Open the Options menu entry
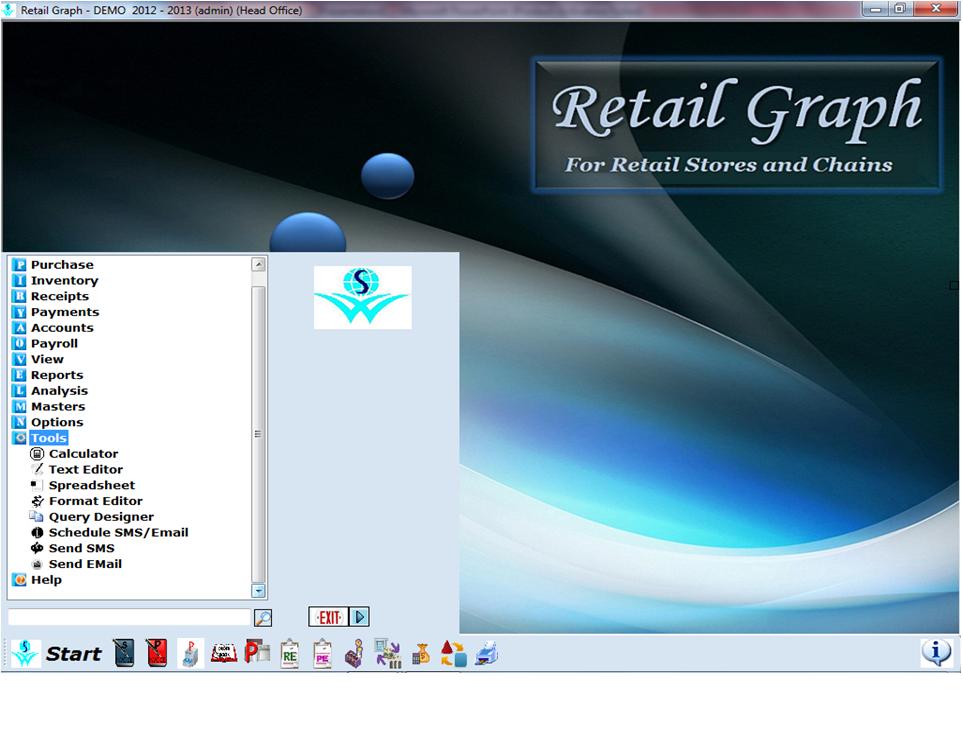The image size is (963, 745). click(x=57, y=423)
